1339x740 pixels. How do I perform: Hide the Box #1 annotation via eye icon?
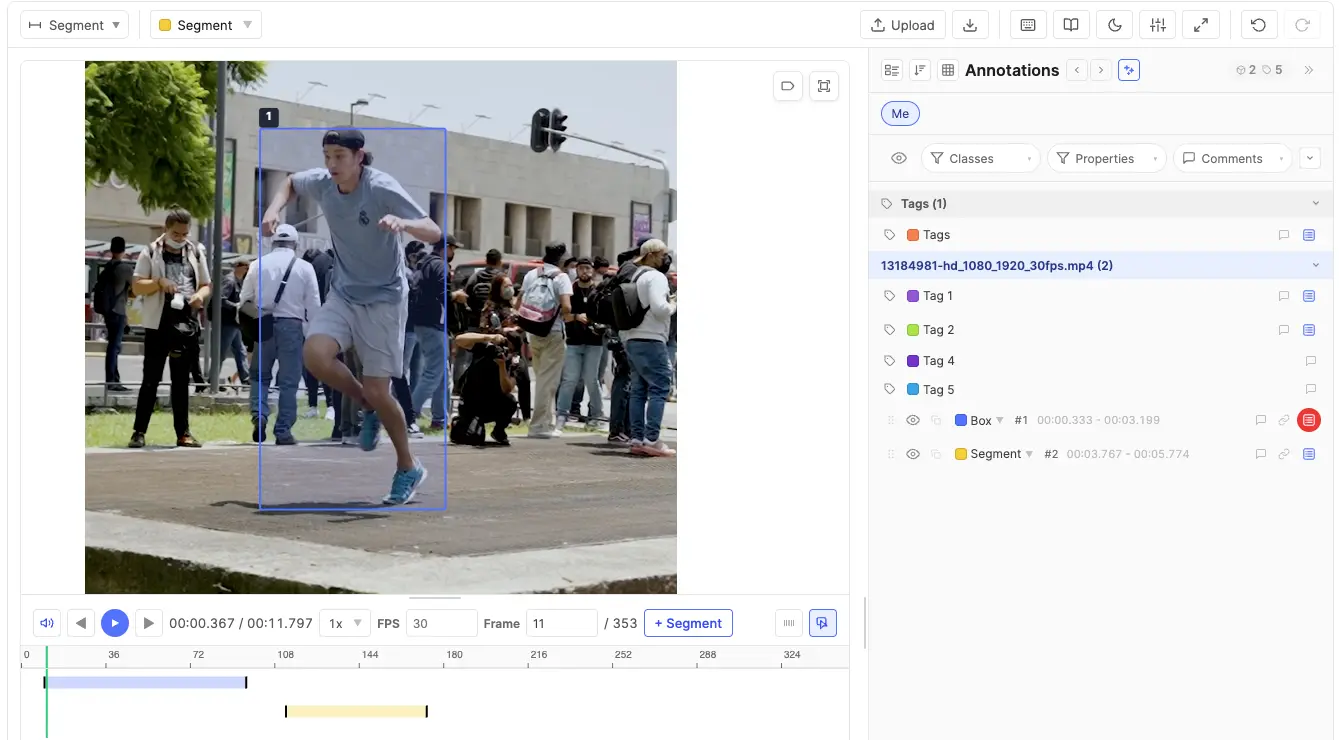913,420
